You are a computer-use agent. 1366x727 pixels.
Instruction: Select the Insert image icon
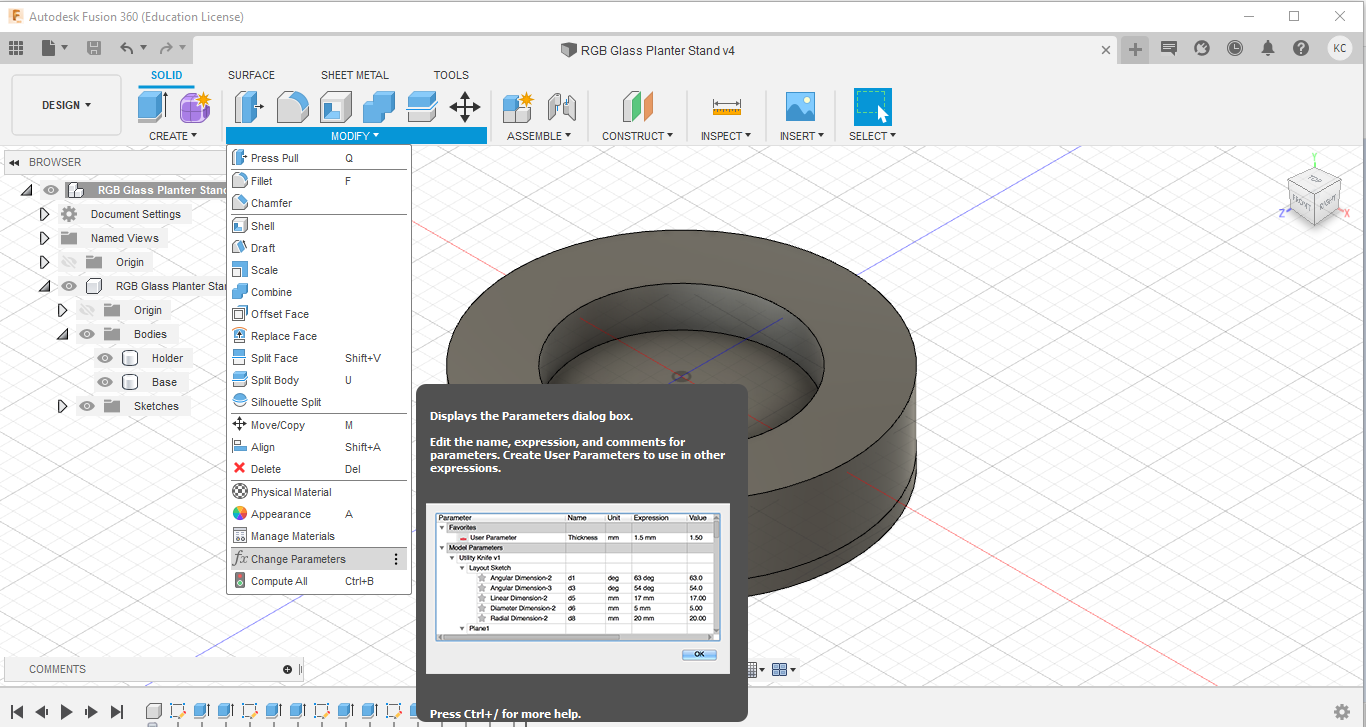(800, 106)
